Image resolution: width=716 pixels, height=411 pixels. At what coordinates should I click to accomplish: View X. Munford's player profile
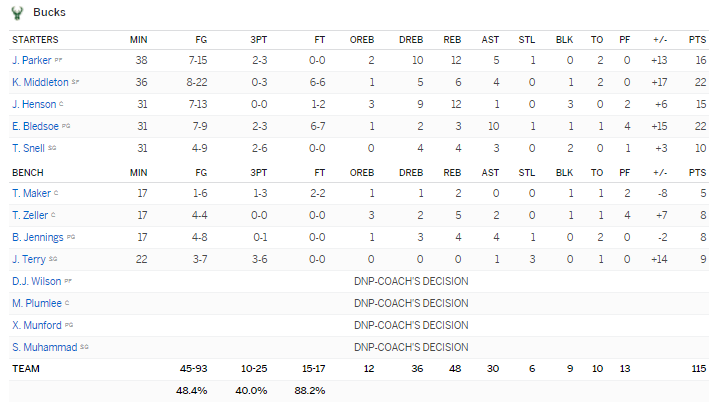pos(36,325)
